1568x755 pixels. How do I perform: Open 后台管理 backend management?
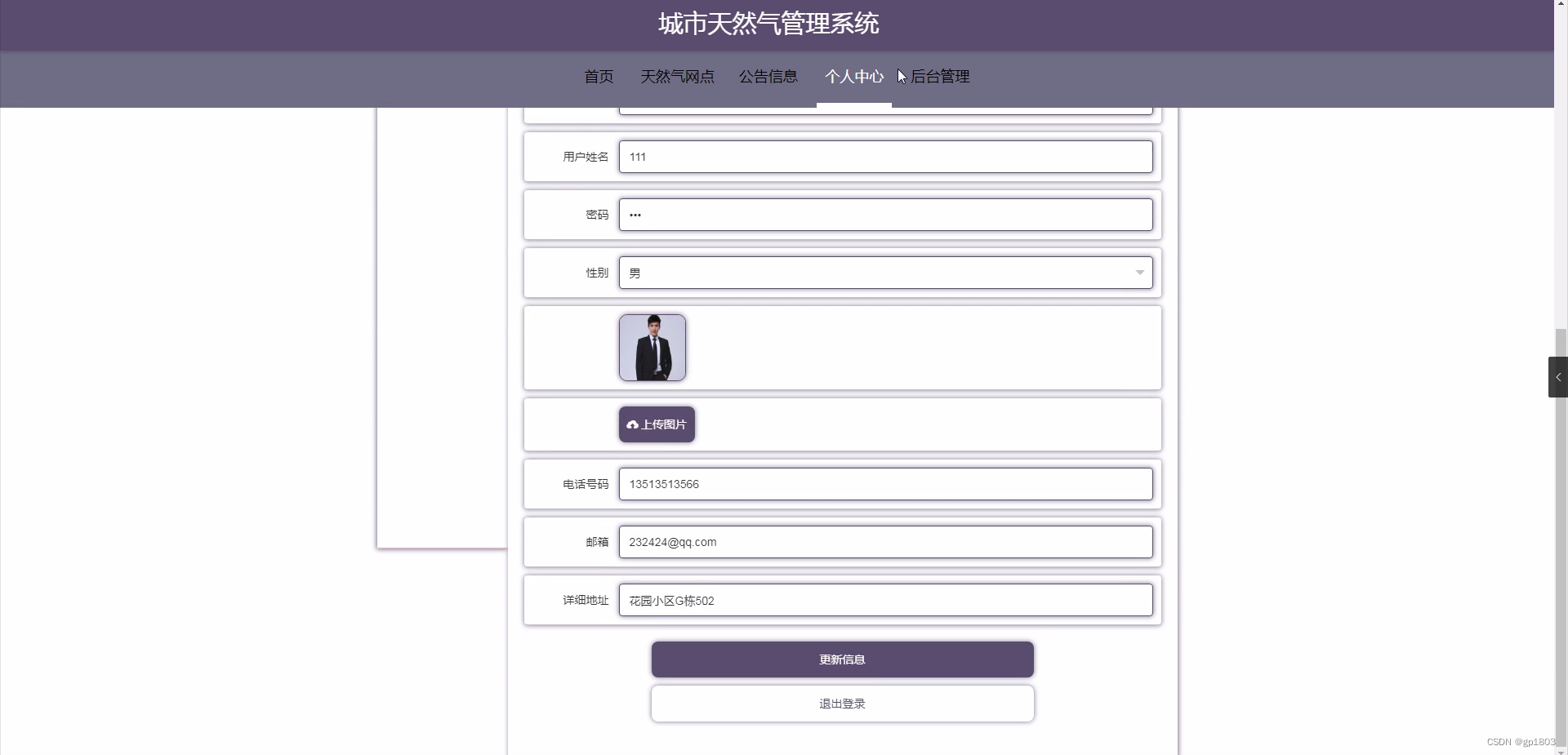[940, 76]
